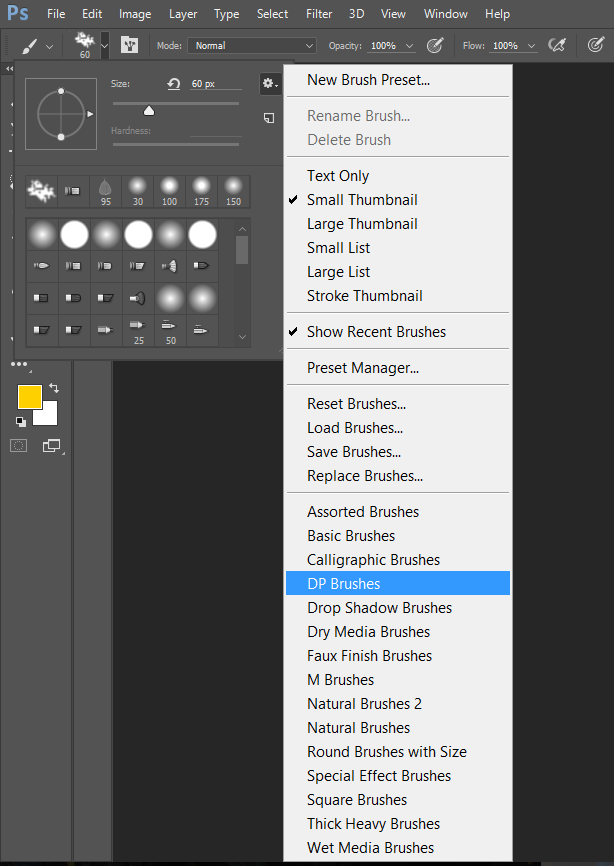Select the highlighted DP Brushes set
This screenshot has height=866, width=614.
(x=398, y=584)
